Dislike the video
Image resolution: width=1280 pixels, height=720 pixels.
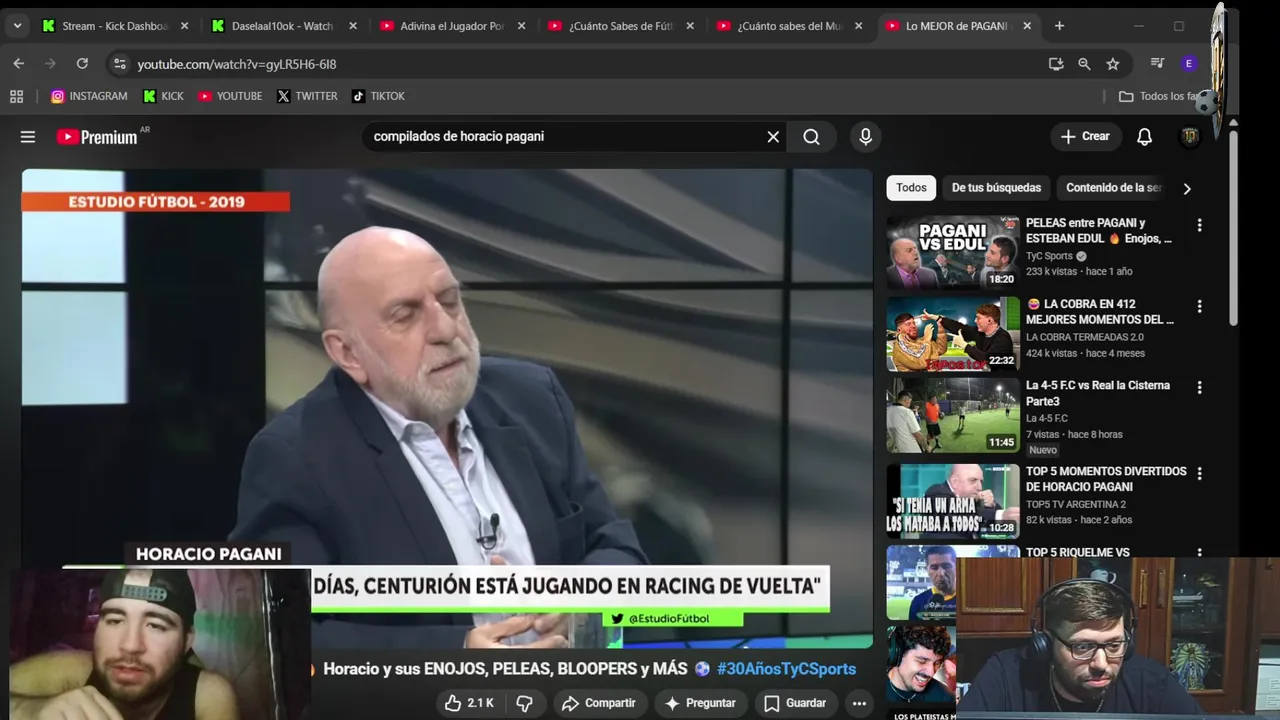coord(524,703)
